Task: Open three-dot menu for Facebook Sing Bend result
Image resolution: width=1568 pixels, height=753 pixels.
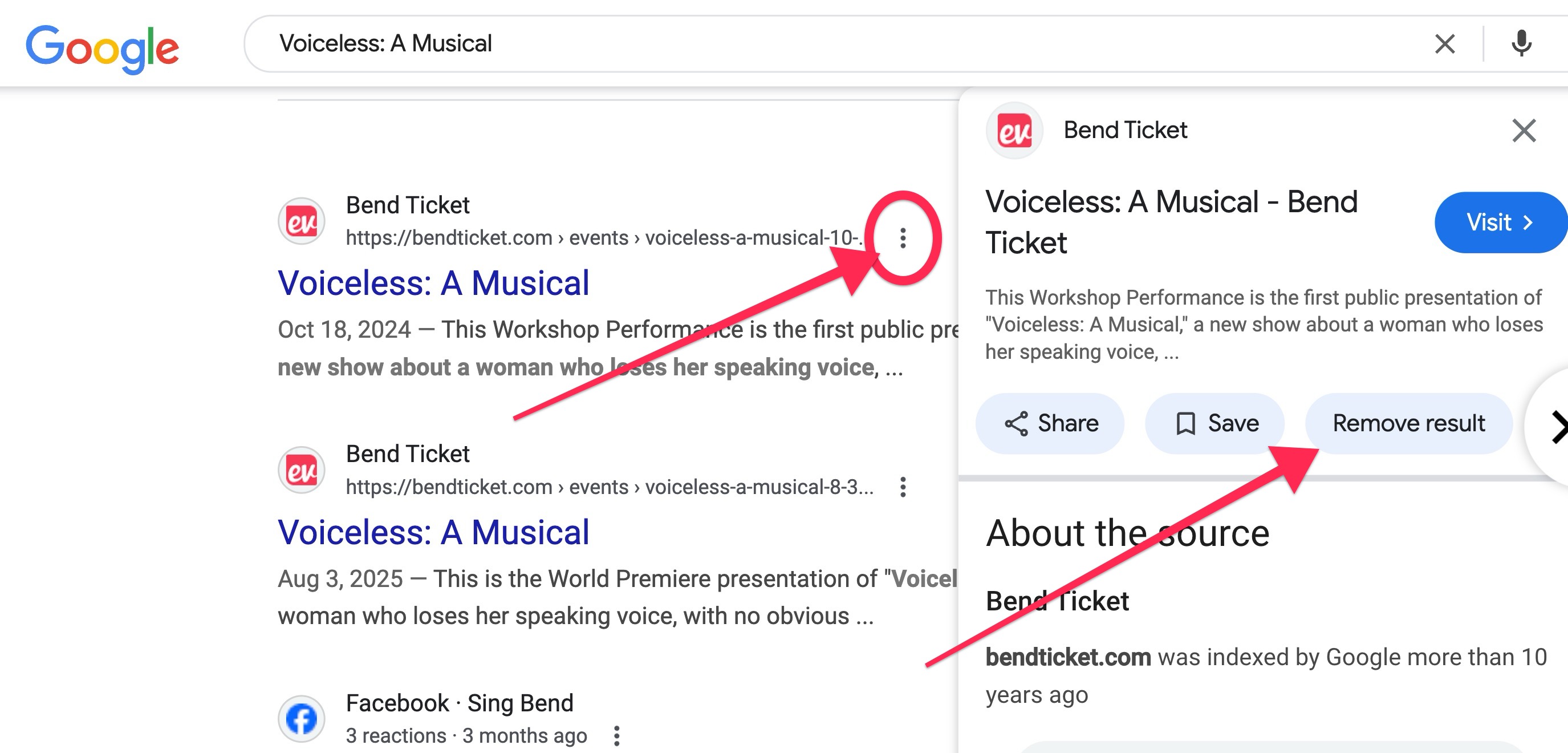Action: 616,735
